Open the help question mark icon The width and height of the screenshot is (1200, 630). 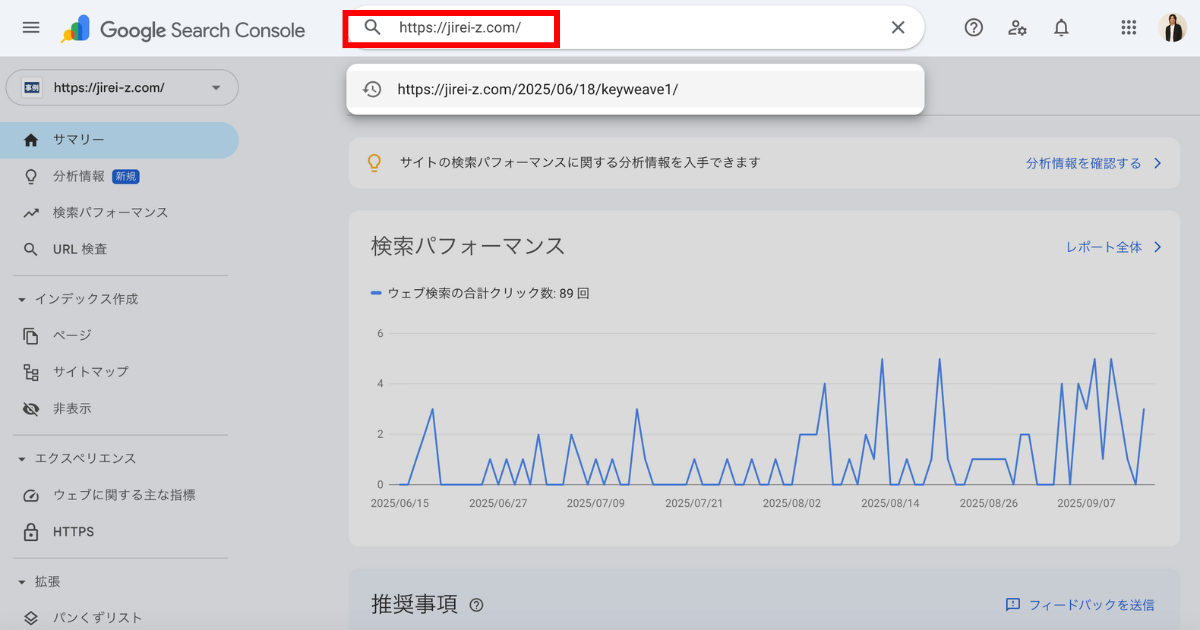(973, 28)
